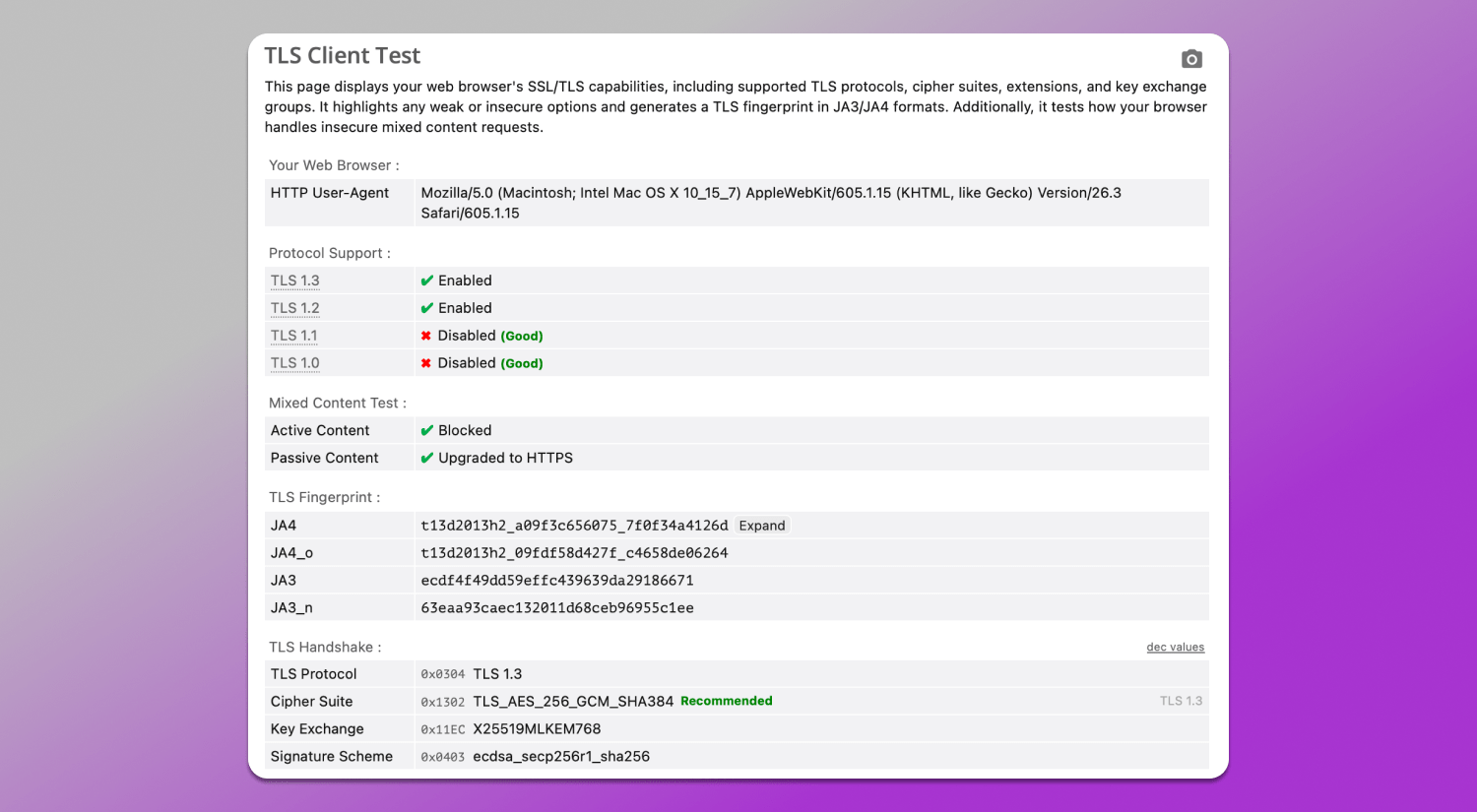Click the X25519MLKEM768 key exchange value
This screenshot has height=812, width=1477.
[537, 729]
